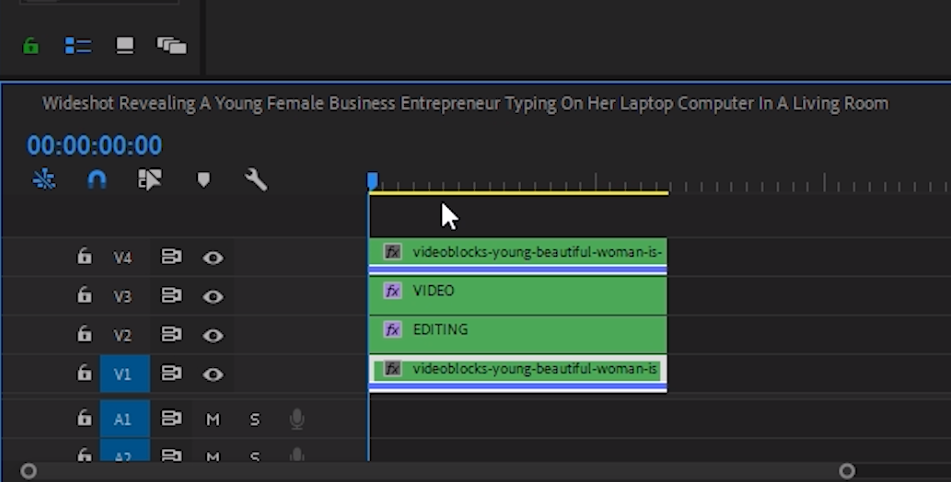Toggle sync lock for track A1

171,418
